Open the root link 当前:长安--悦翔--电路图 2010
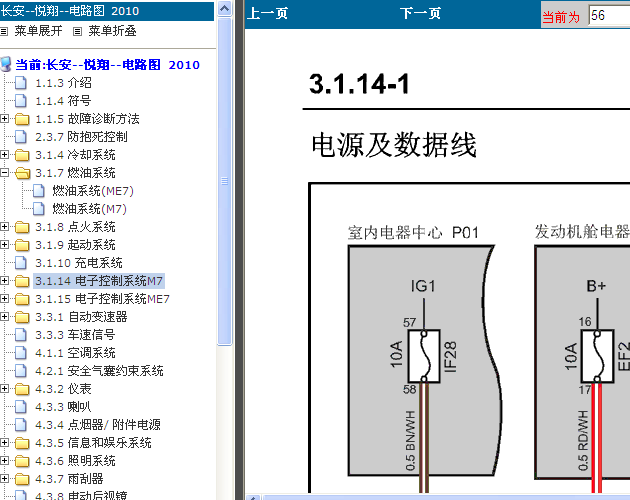630x500 pixels. [108, 65]
